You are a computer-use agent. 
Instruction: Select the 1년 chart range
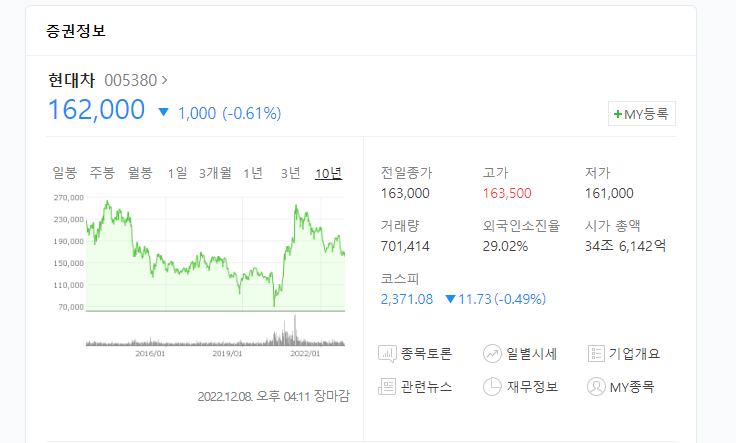pos(253,173)
